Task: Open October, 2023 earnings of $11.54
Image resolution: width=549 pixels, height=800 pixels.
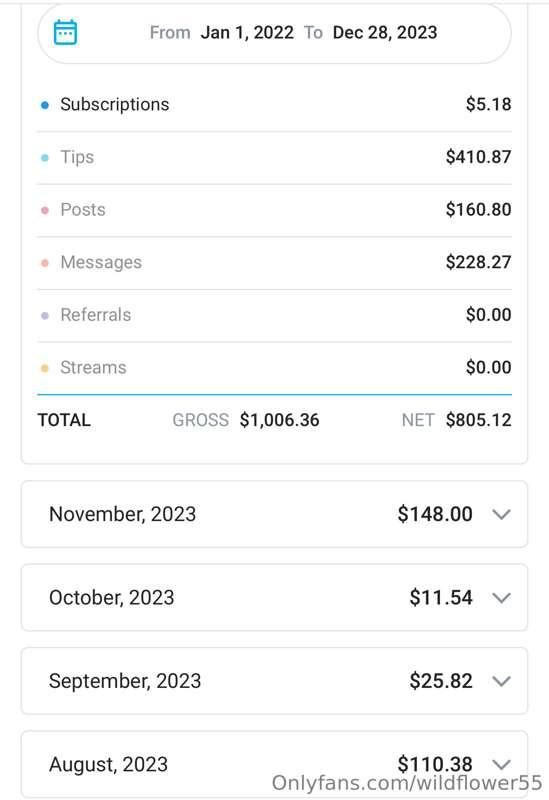Action: [x=274, y=597]
